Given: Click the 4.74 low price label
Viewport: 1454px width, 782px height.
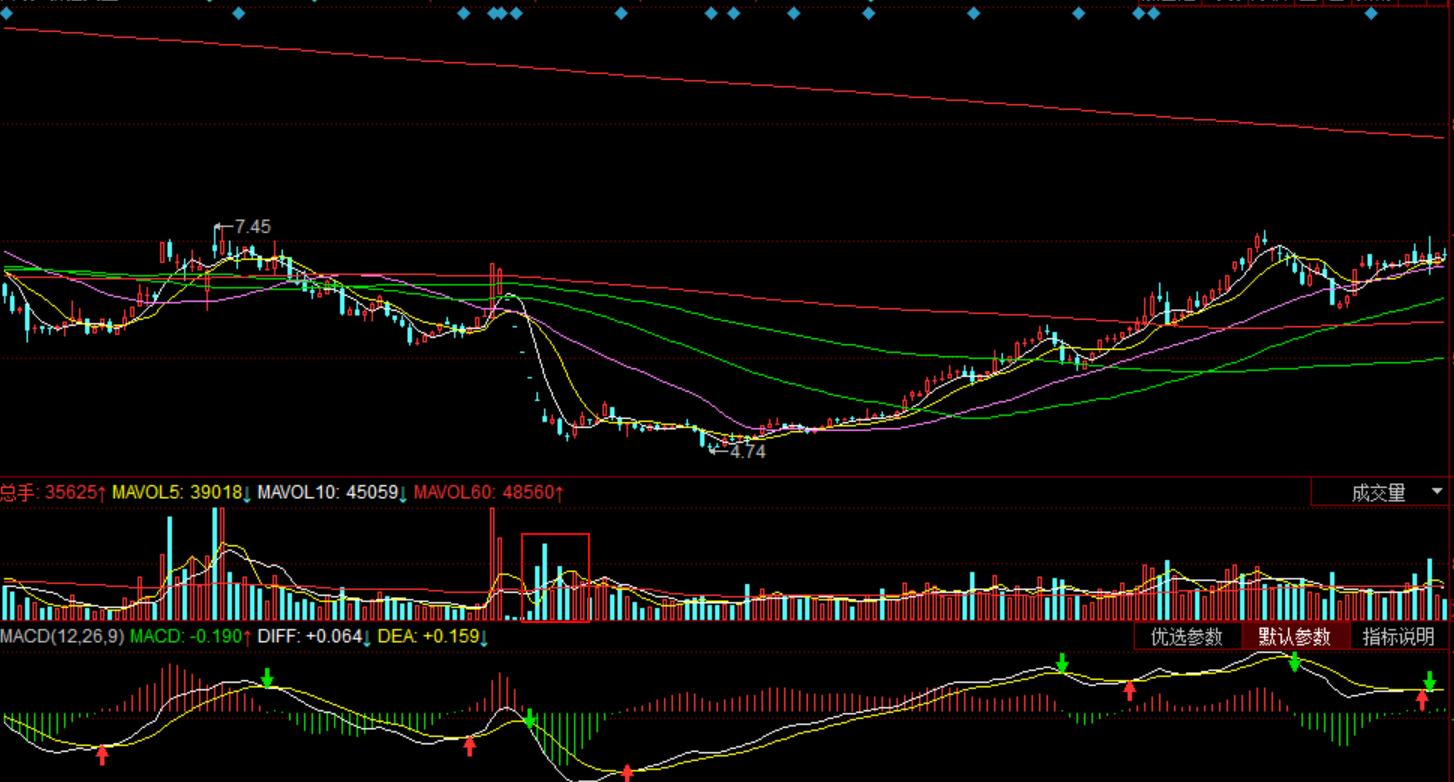Looking at the screenshot, I should tap(747, 451).
